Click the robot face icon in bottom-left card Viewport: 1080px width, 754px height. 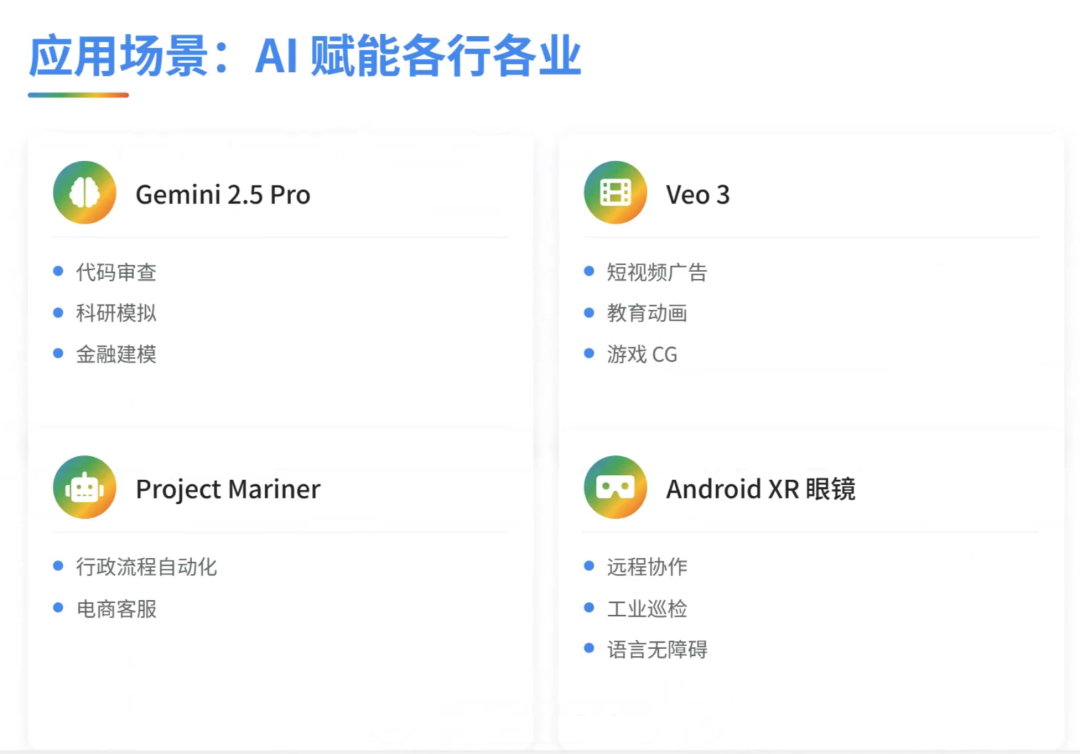coord(84,487)
